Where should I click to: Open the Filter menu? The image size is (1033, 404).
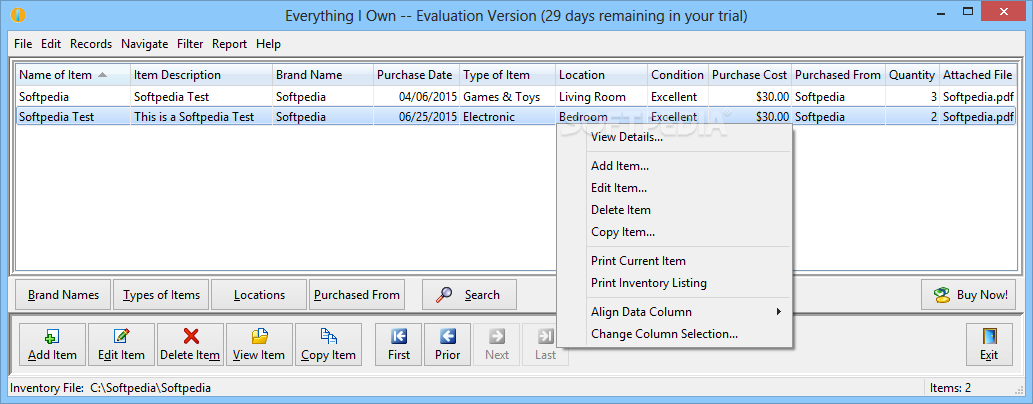190,44
